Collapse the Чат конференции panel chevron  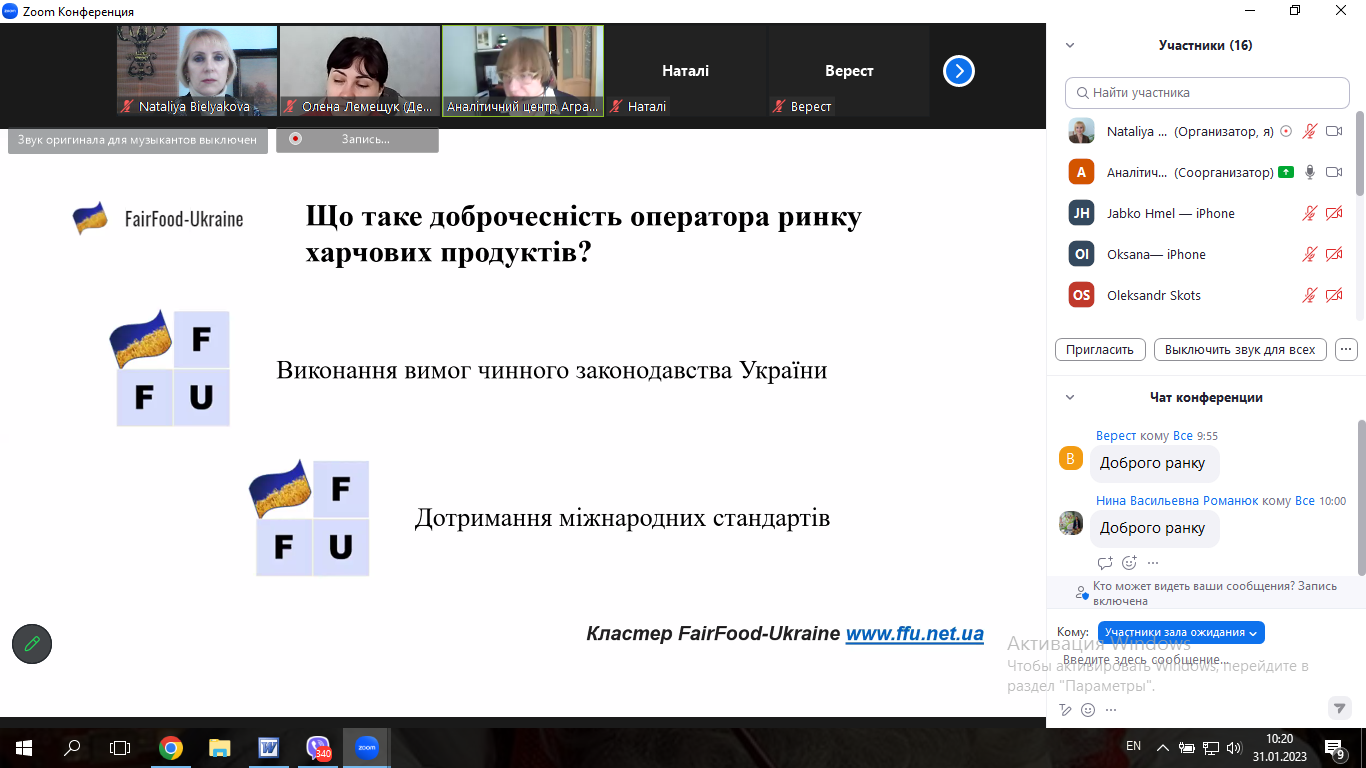pyautogui.click(x=1070, y=397)
